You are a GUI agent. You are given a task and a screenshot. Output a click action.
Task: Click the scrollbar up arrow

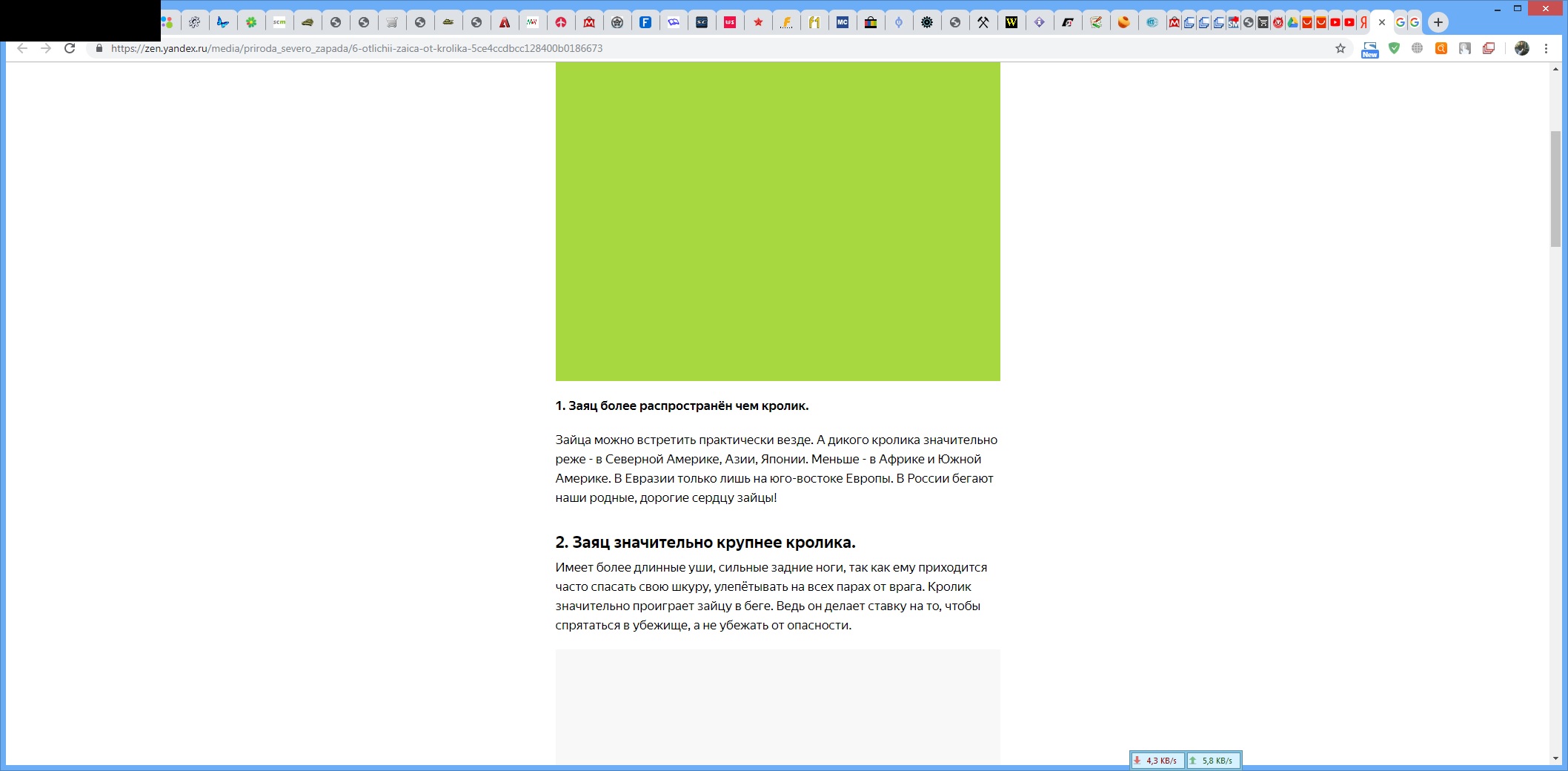[1555, 68]
